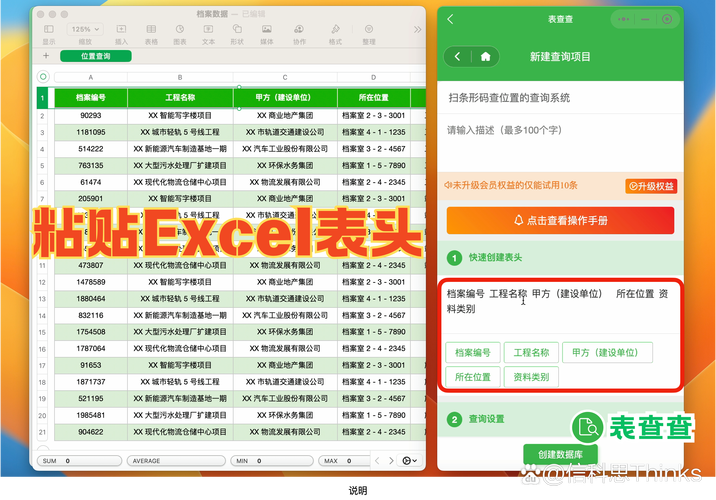Click the pasted header text input area

(560, 307)
